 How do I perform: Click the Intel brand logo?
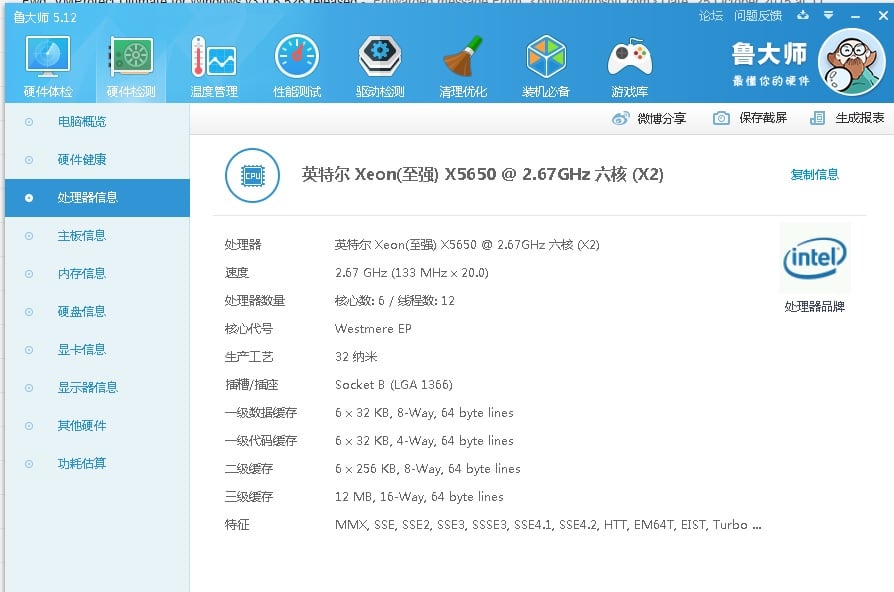click(x=815, y=258)
